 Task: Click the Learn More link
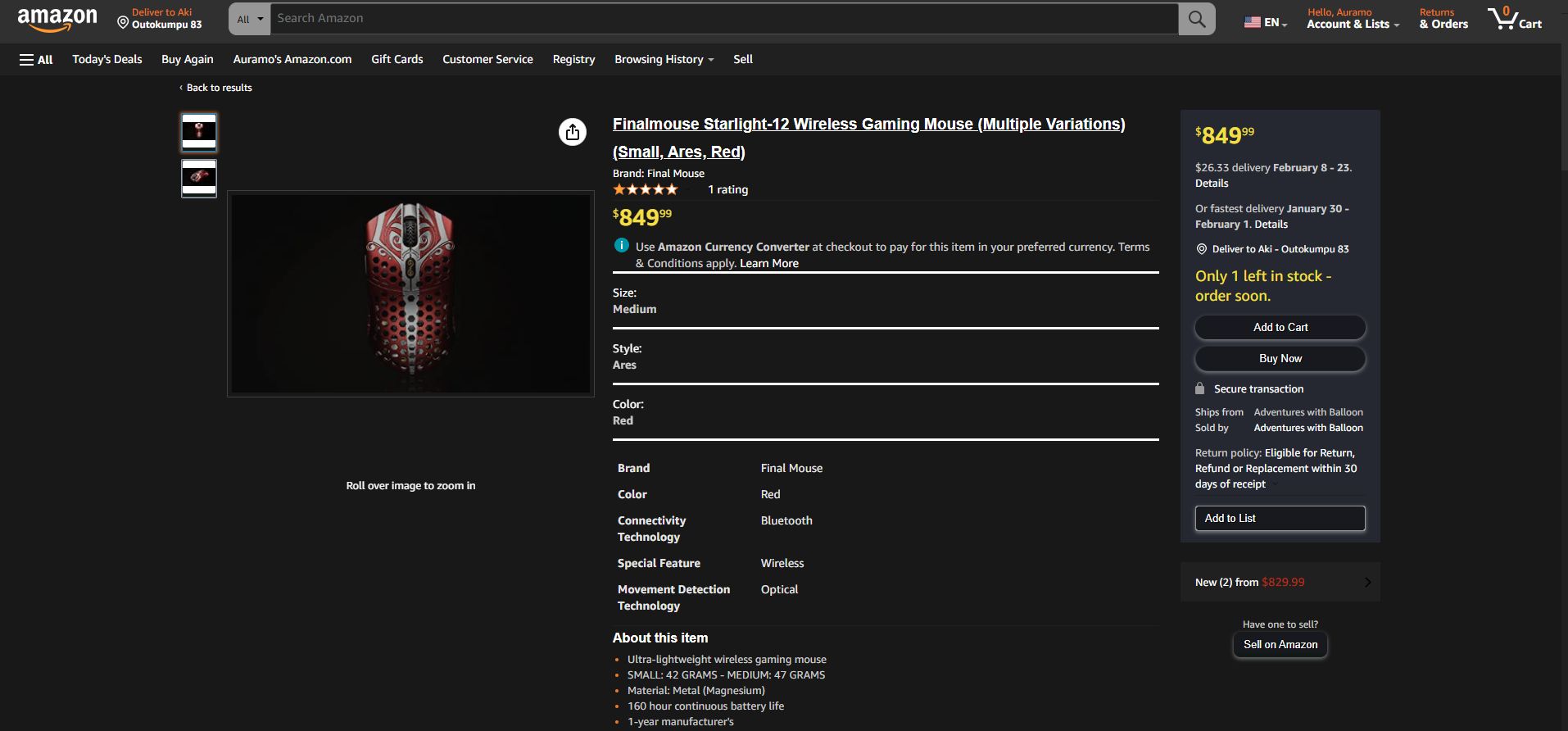click(769, 263)
